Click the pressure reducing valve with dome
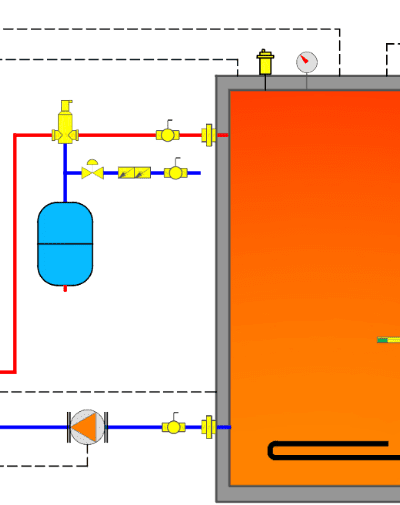 click(92, 170)
